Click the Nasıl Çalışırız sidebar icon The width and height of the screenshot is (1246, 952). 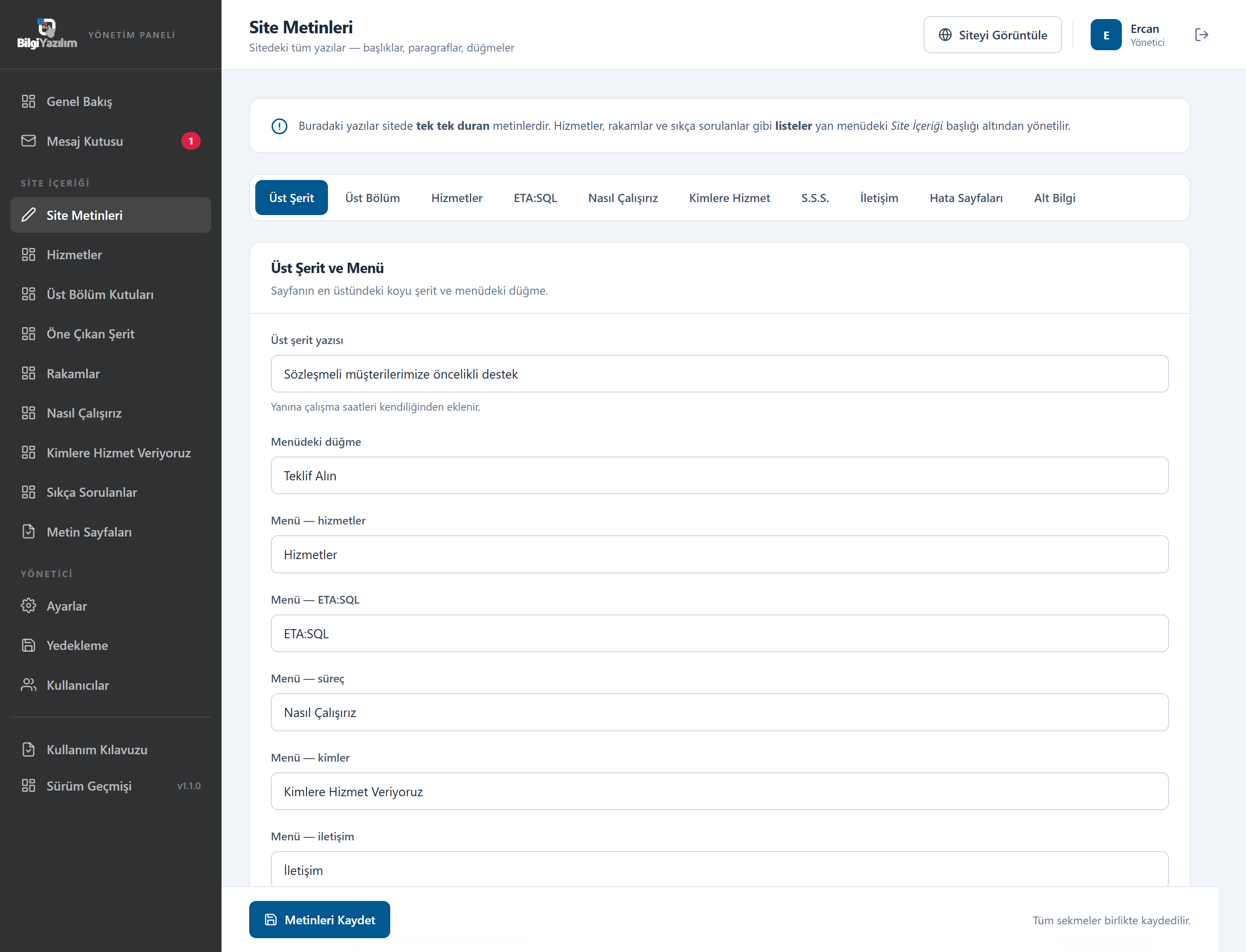point(28,413)
